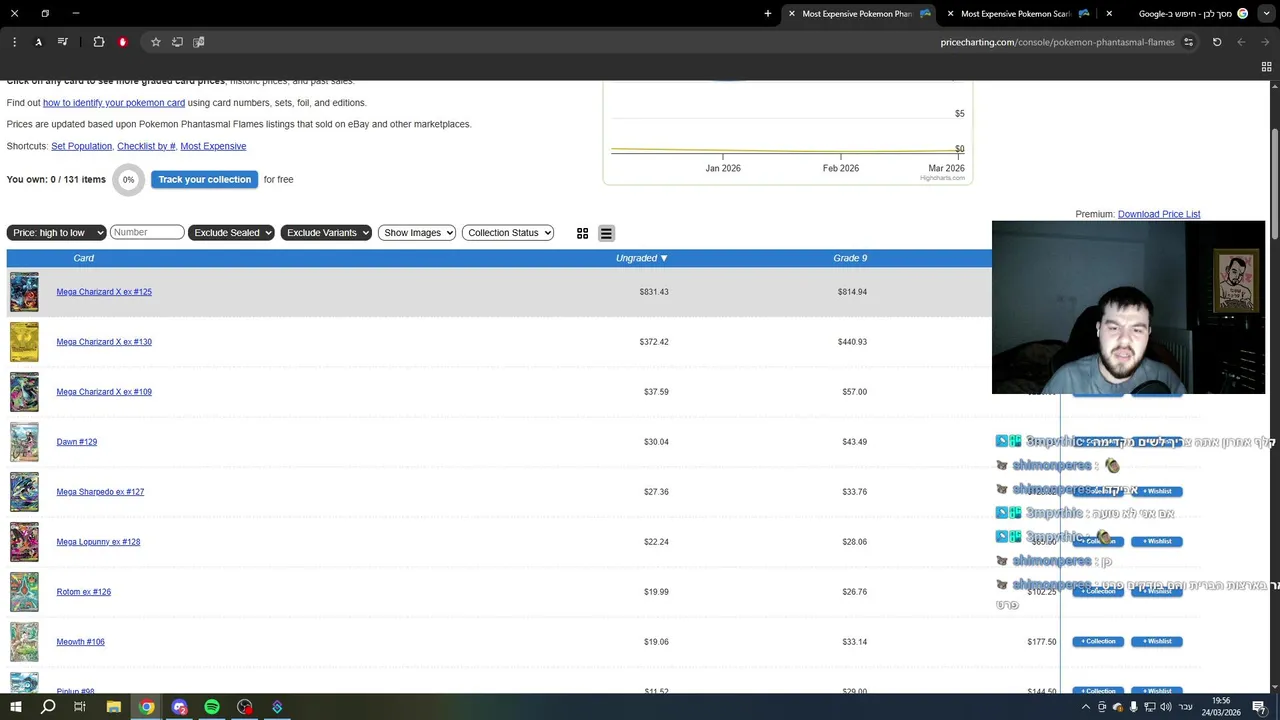Open site info tune icon
Viewport: 1280px width, 720px height.
pyautogui.click(x=1188, y=42)
